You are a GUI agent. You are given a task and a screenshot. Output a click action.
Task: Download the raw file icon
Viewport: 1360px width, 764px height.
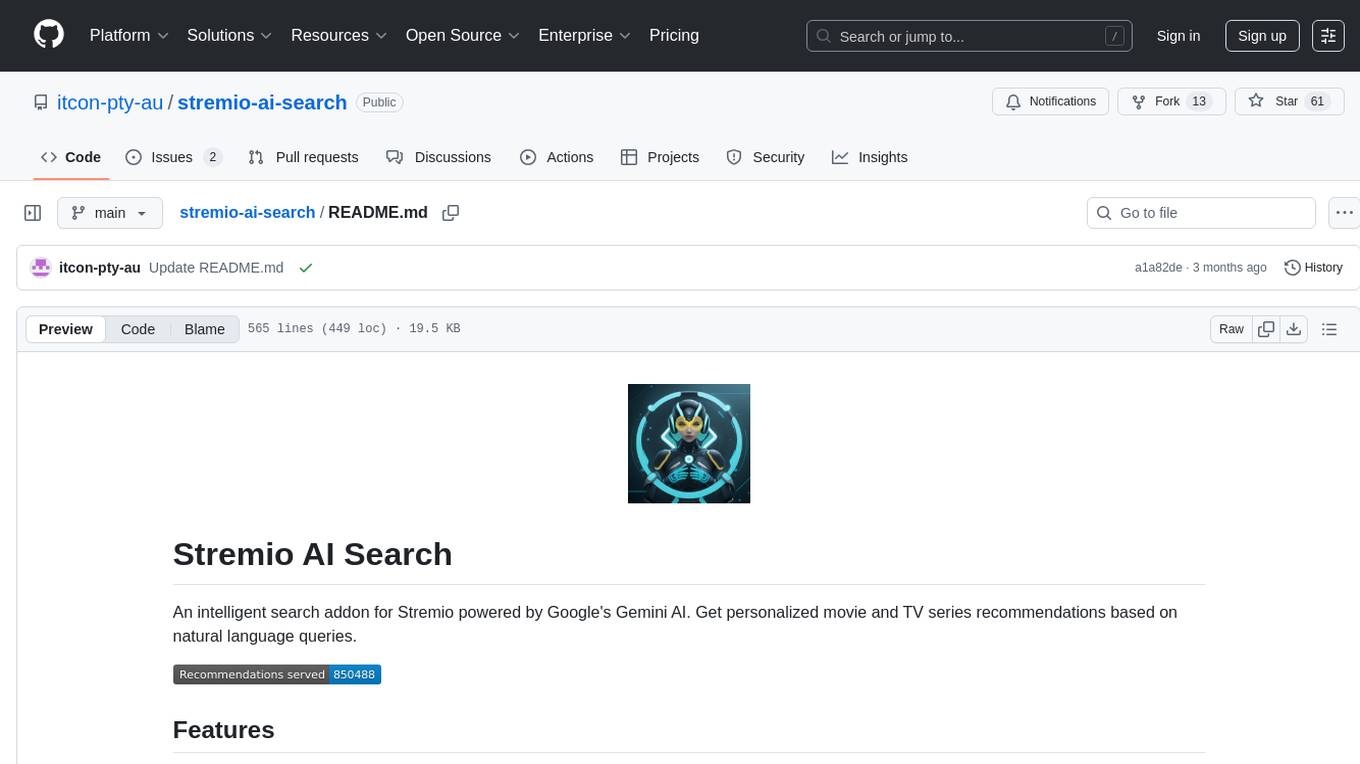(x=1293, y=329)
